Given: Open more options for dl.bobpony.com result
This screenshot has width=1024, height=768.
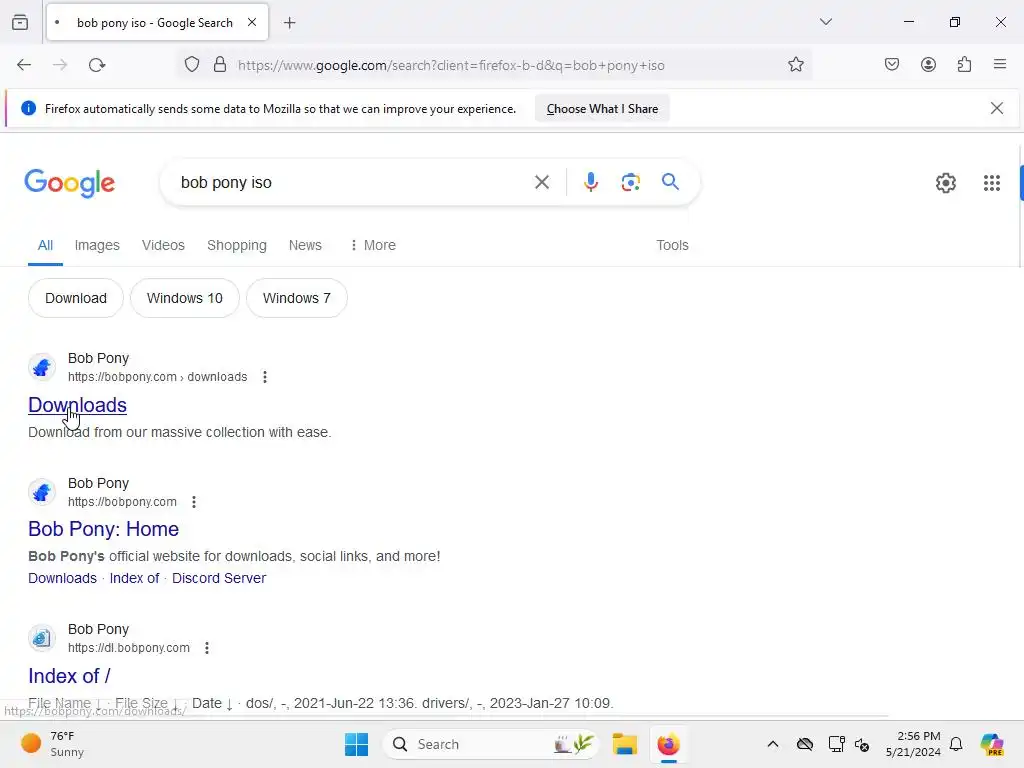Looking at the screenshot, I should tap(207, 648).
